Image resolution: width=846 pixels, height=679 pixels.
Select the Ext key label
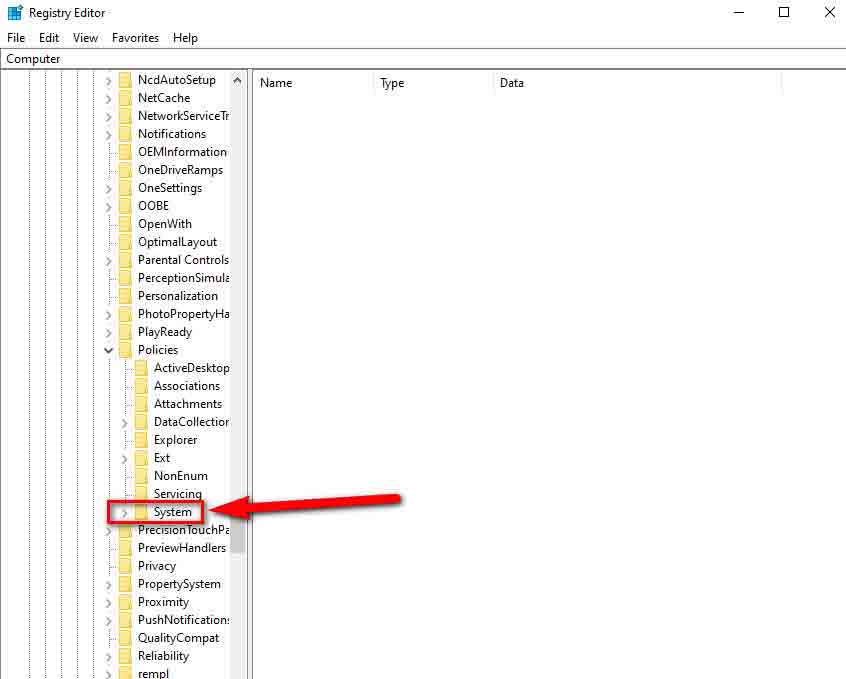click(x=162, y=458)
